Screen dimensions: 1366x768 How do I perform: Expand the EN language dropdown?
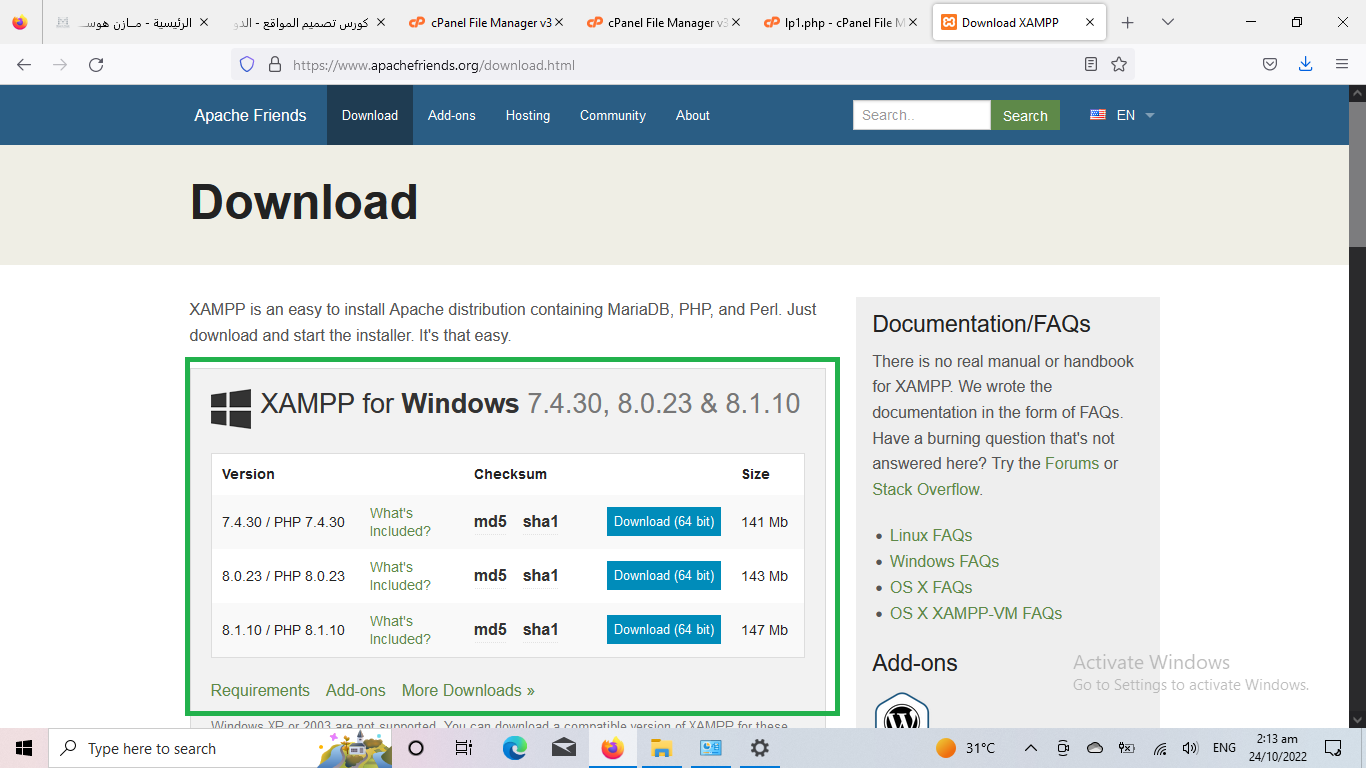pyautogui.click(x=1123, y=115)
